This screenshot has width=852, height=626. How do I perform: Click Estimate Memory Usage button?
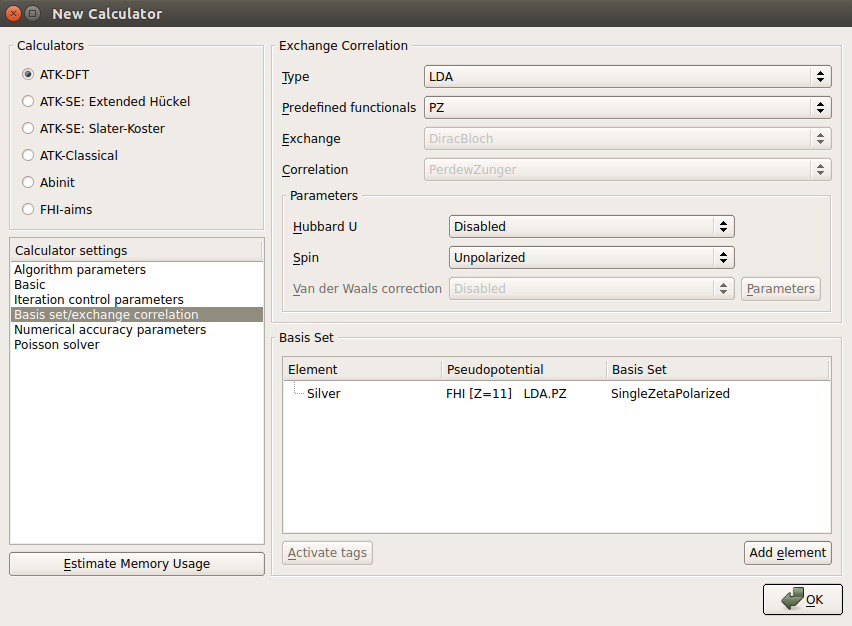point(137,564)
